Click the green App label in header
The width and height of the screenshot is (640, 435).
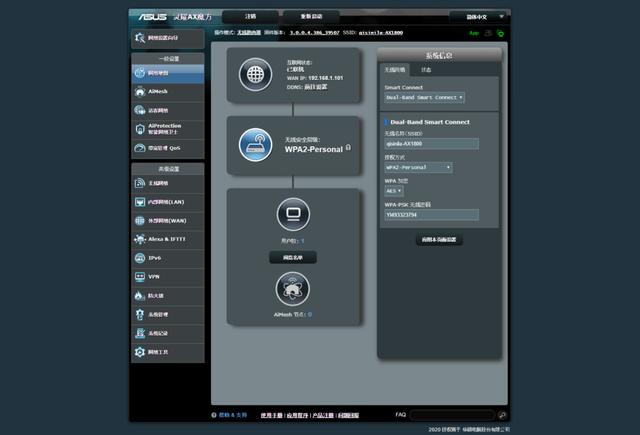(x=473, y=33)
